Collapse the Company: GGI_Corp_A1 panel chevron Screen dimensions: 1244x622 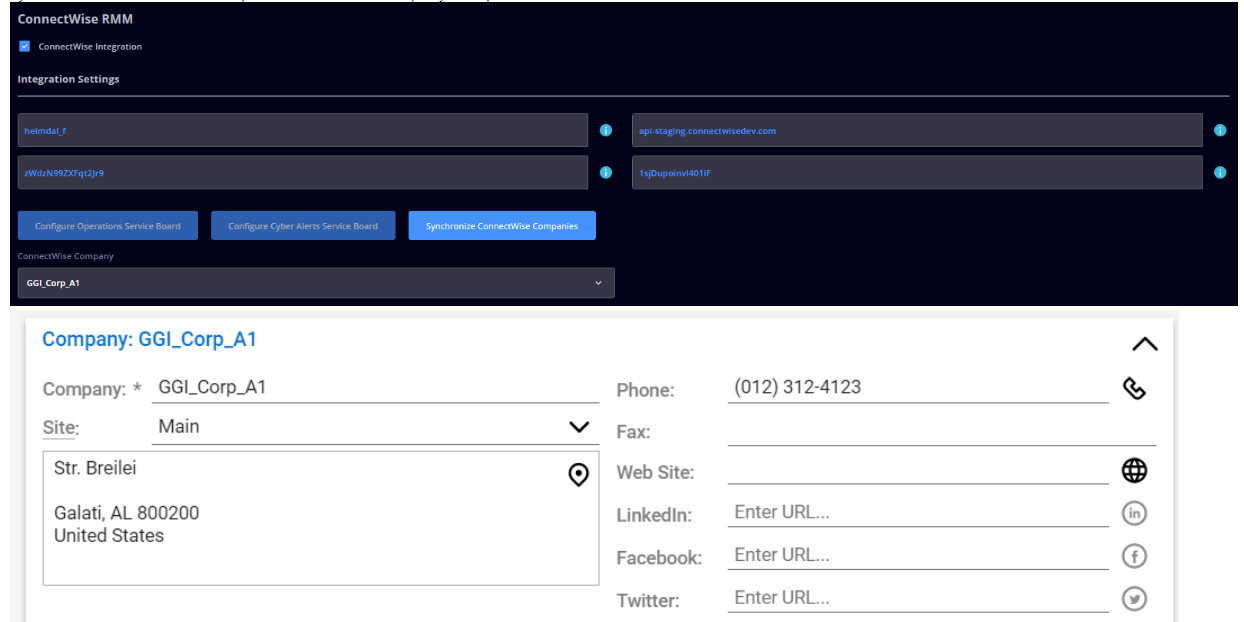tap(1144, 344)
